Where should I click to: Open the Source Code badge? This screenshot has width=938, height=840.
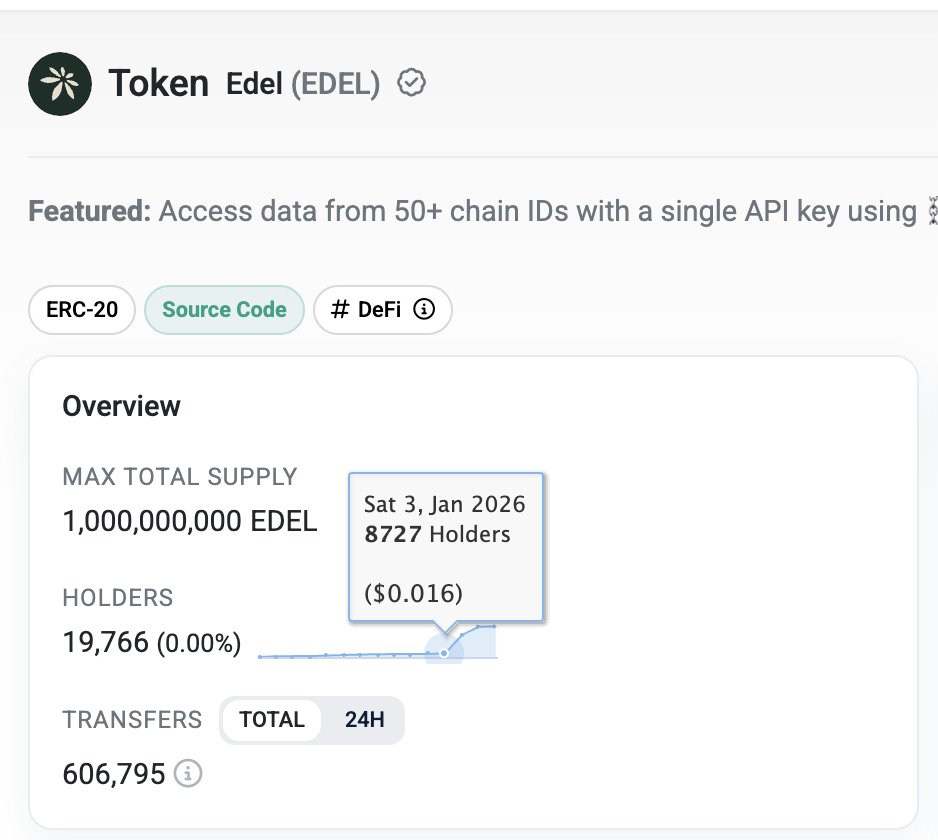coord(224,310)
